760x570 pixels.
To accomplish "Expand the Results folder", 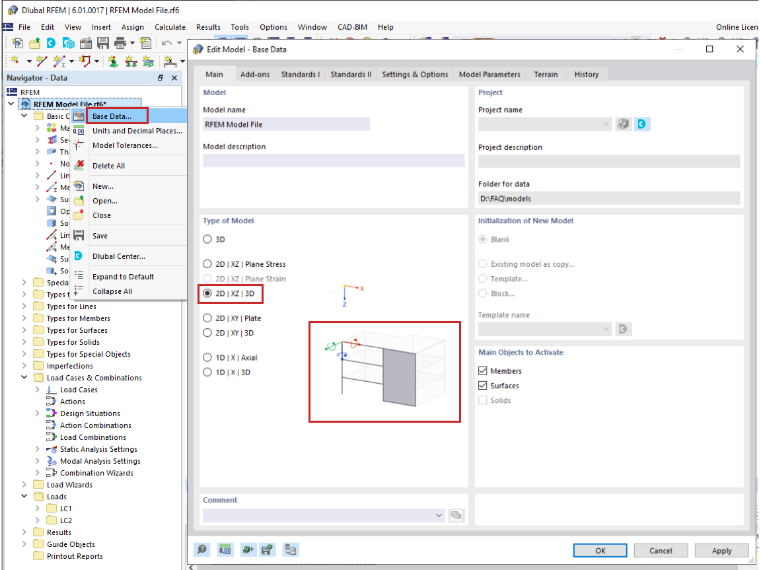I will (24, 532).
